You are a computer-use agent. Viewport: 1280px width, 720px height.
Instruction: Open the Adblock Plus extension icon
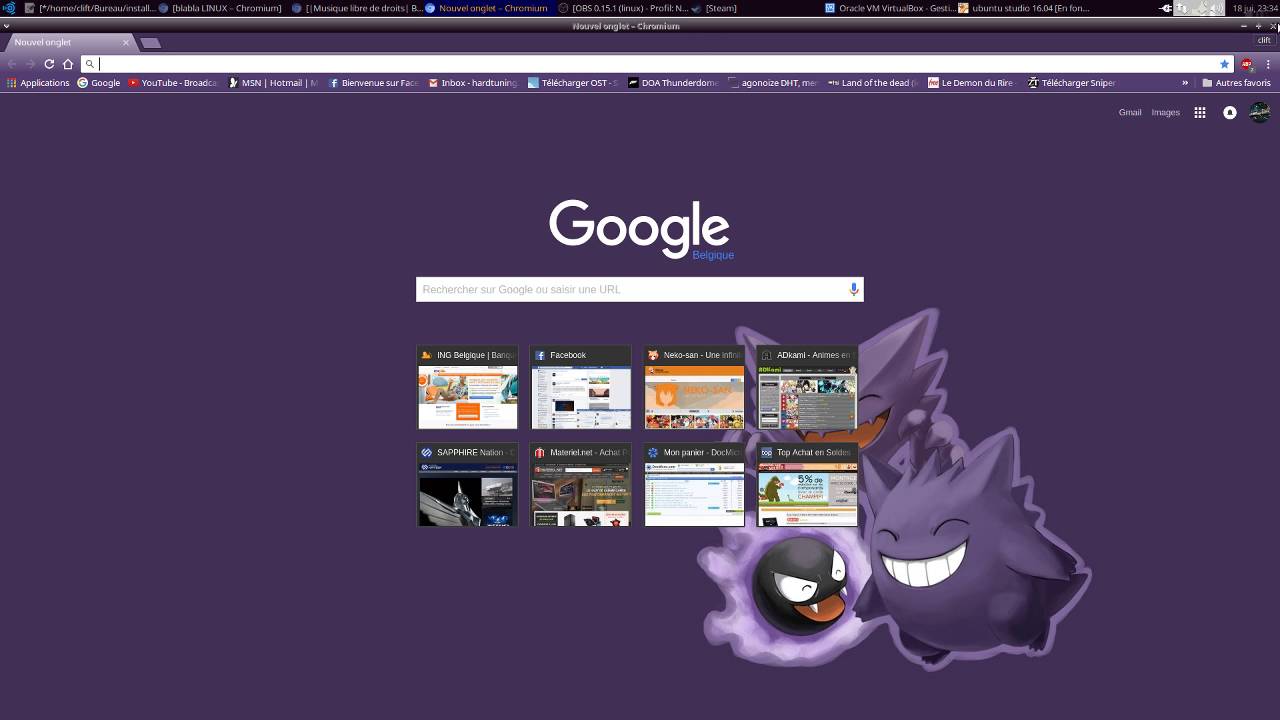pyautogui.click(x=1247, y=64)
